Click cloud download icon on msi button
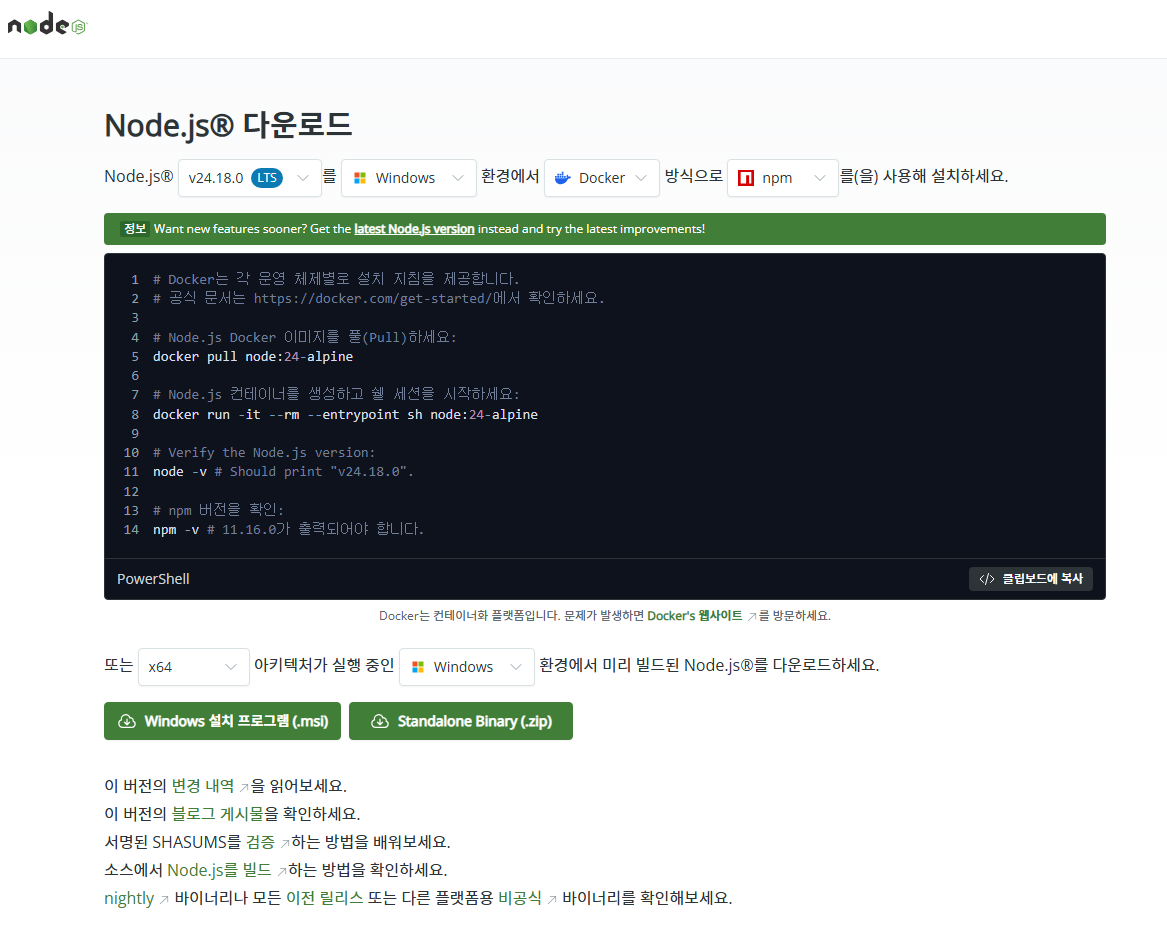Screen dimensions: 1167x944 pyautogui.click(x=127, y=721)
